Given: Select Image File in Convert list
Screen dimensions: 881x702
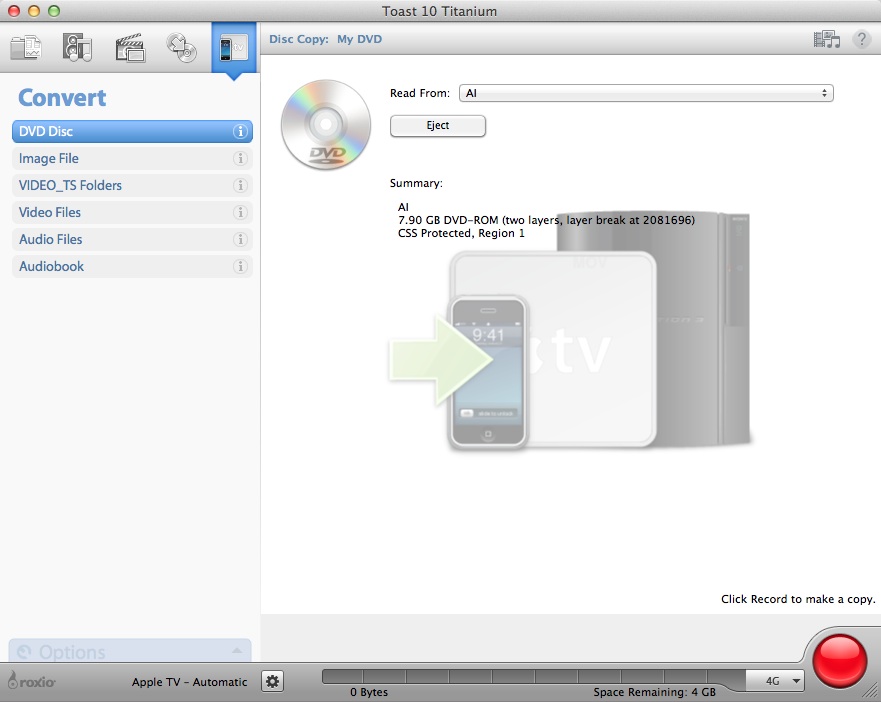Looking at the screenshot, I should [x=132, y=158].
